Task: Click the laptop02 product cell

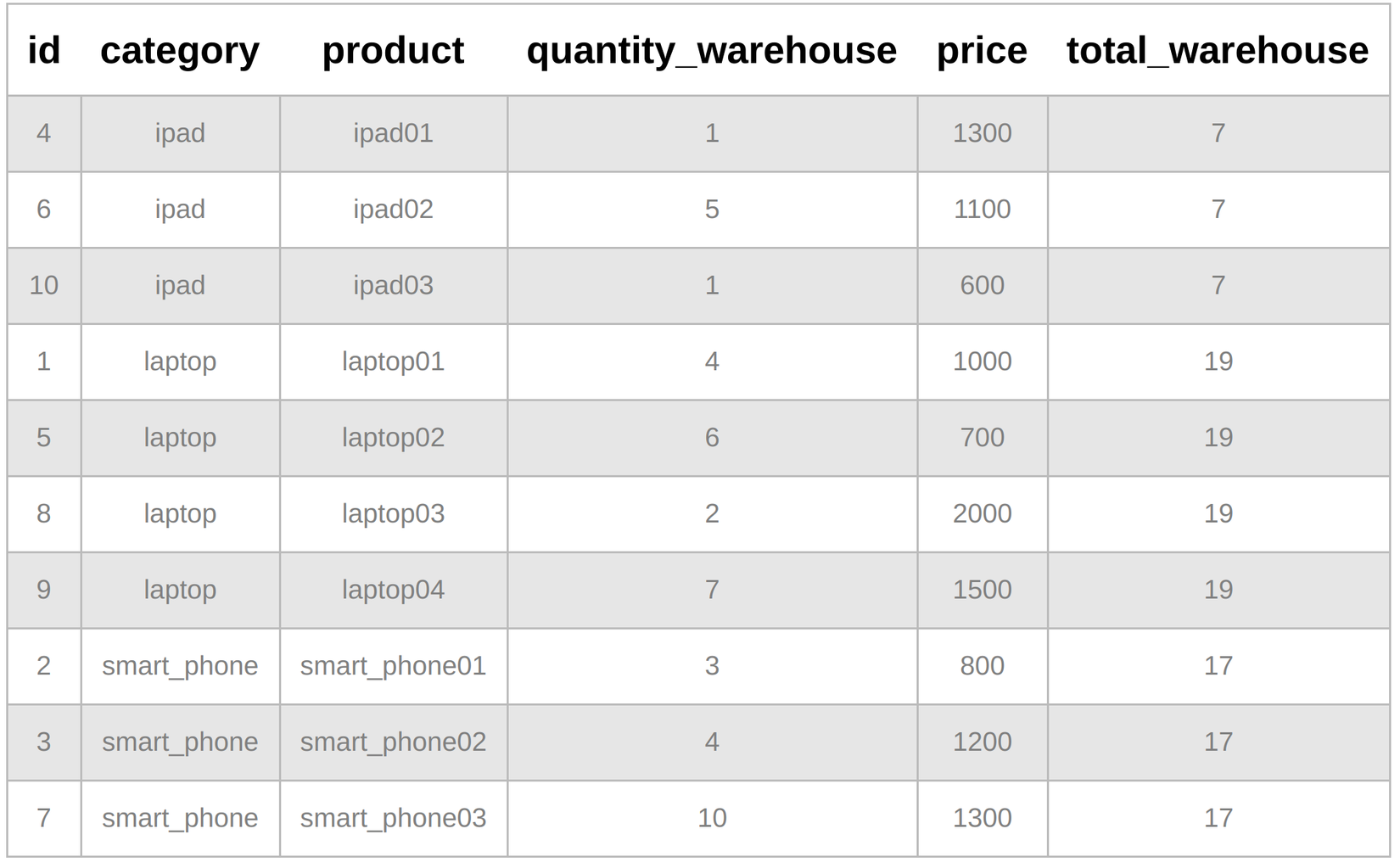Action: [x=393, y=438]
